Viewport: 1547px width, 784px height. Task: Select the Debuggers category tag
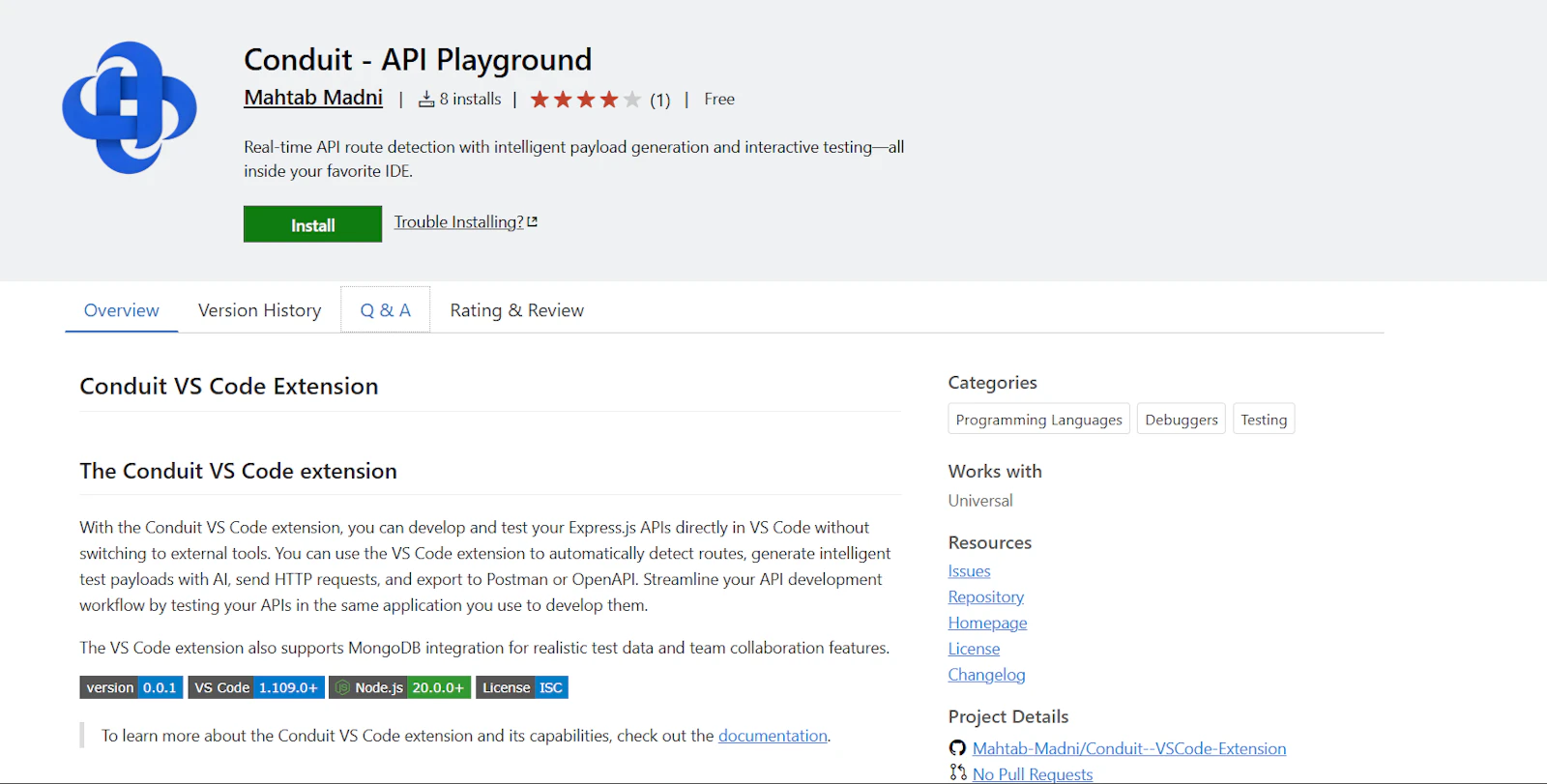tap(1182, 420)
